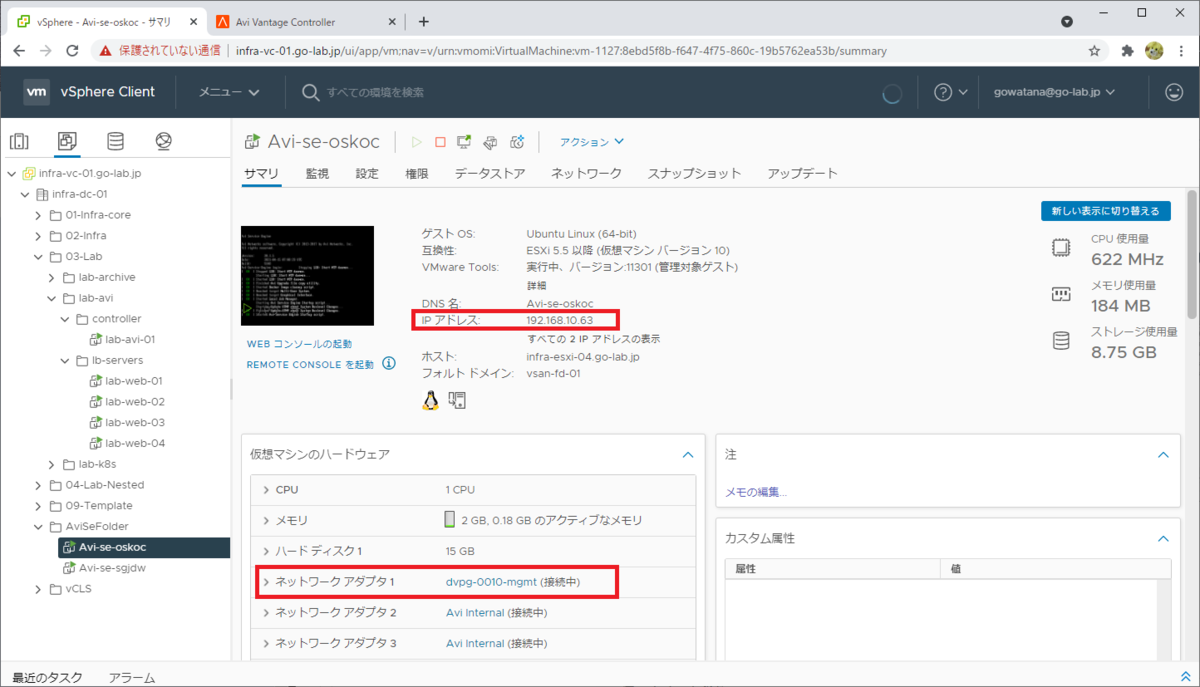This screenshot has width=1200, height=687.
Task: Click the vmw logo in header
Action: [x=36, y=92]
